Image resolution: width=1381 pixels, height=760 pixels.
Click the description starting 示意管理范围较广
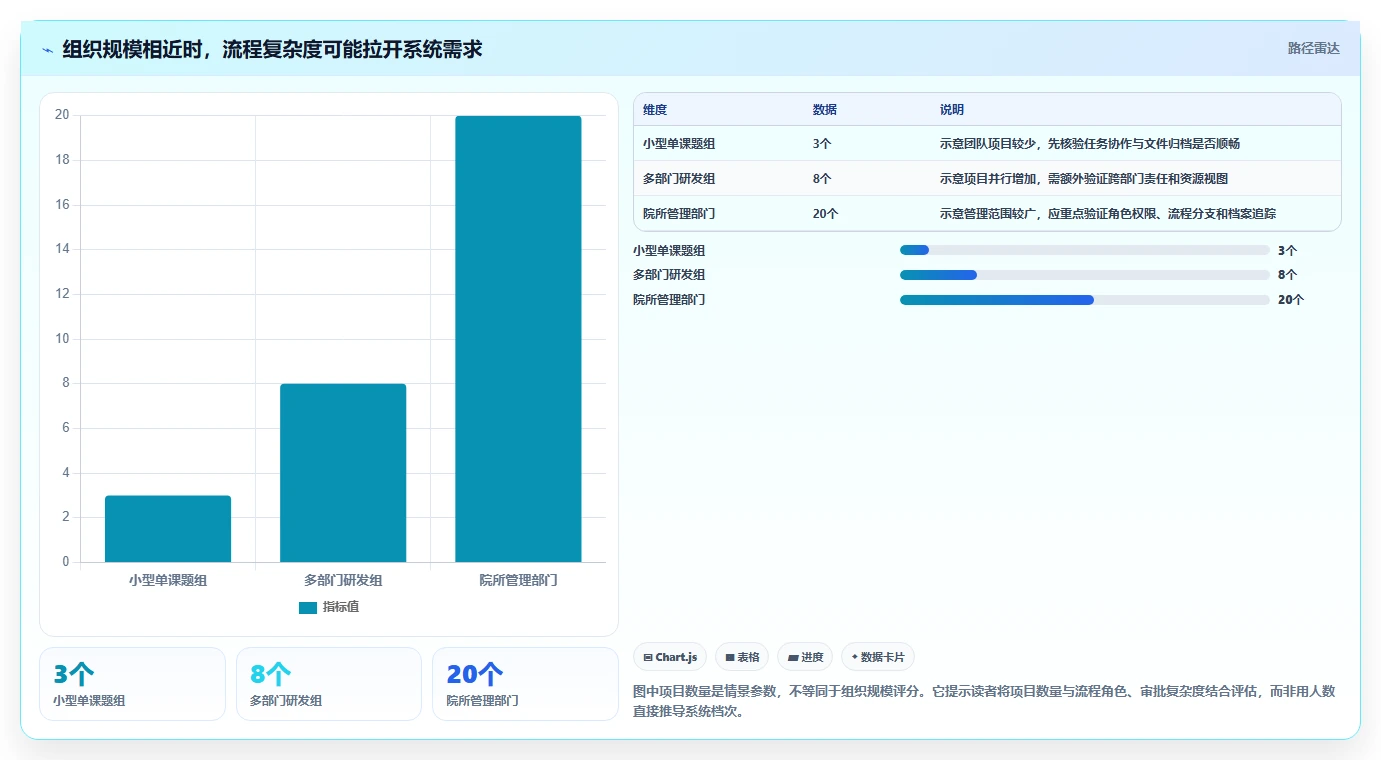tap(1108, 214)
